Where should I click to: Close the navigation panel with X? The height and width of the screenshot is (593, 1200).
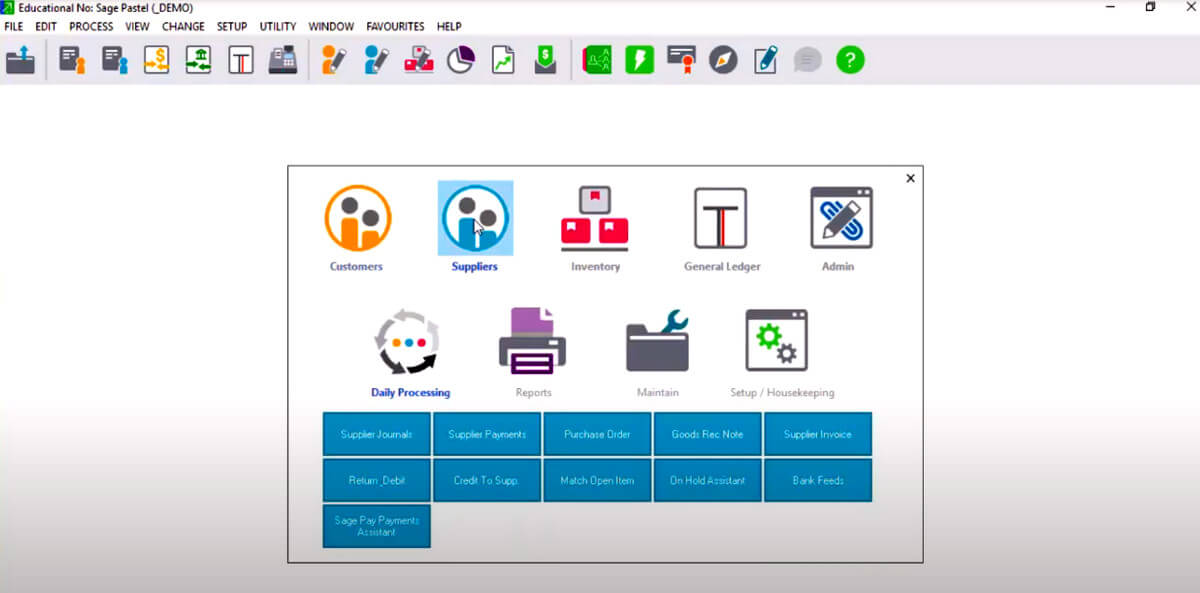pyautogui.click(x=910, y=178)
